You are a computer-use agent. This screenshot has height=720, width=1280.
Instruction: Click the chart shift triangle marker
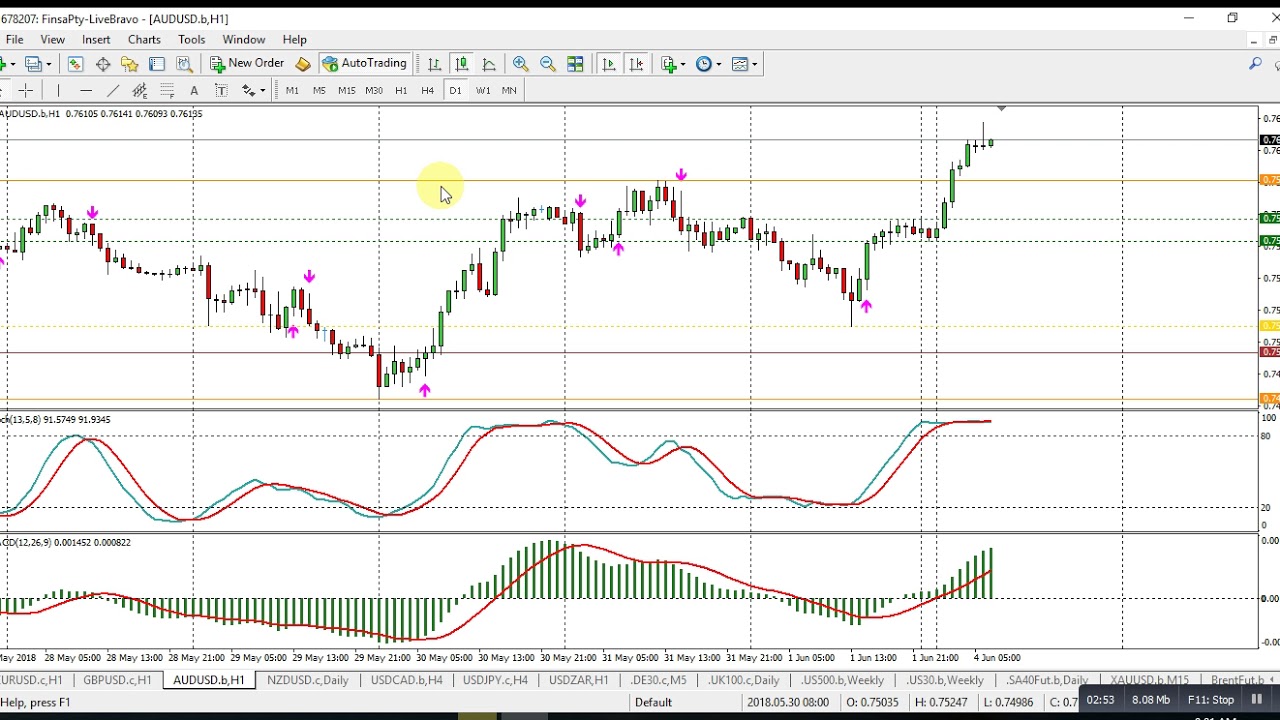pyautogui.click(x=1000, y=108)
